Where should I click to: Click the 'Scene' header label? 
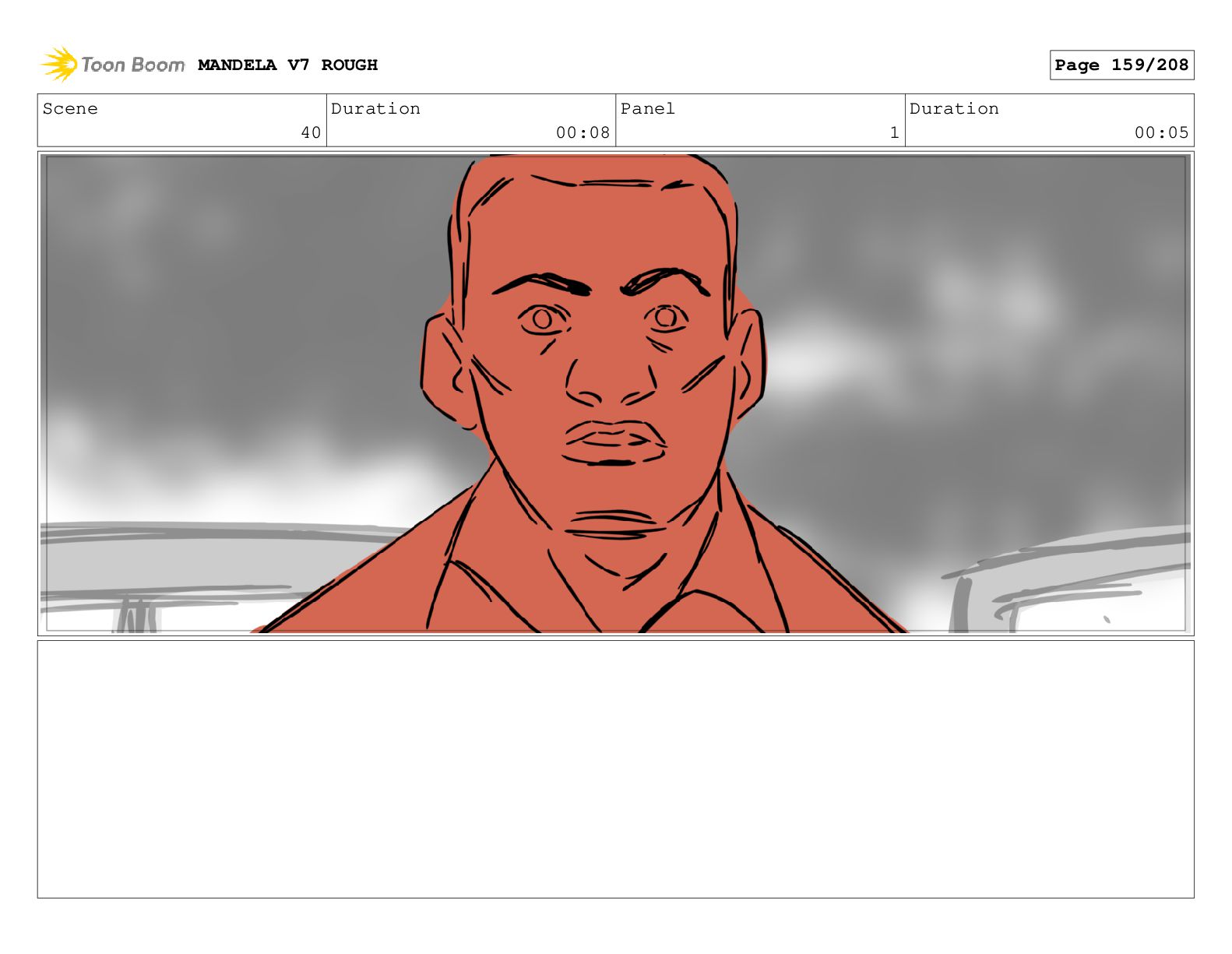pos(70,109)
